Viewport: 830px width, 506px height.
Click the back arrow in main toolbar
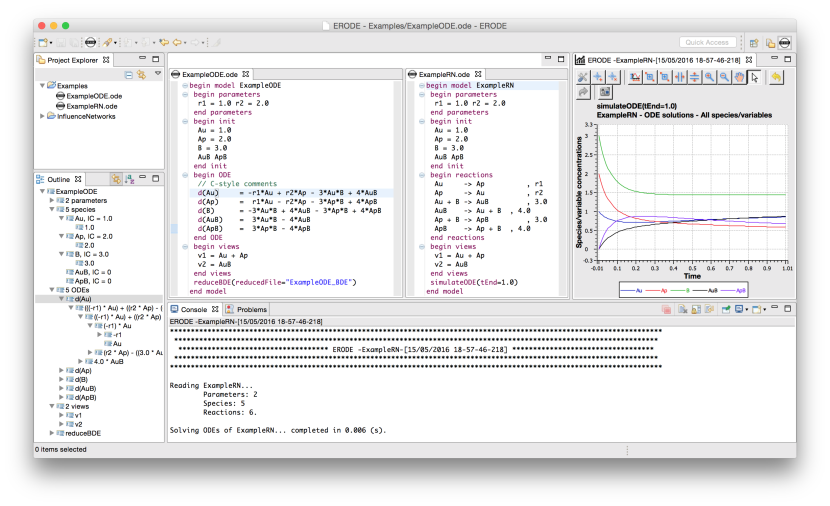point(177,42)
